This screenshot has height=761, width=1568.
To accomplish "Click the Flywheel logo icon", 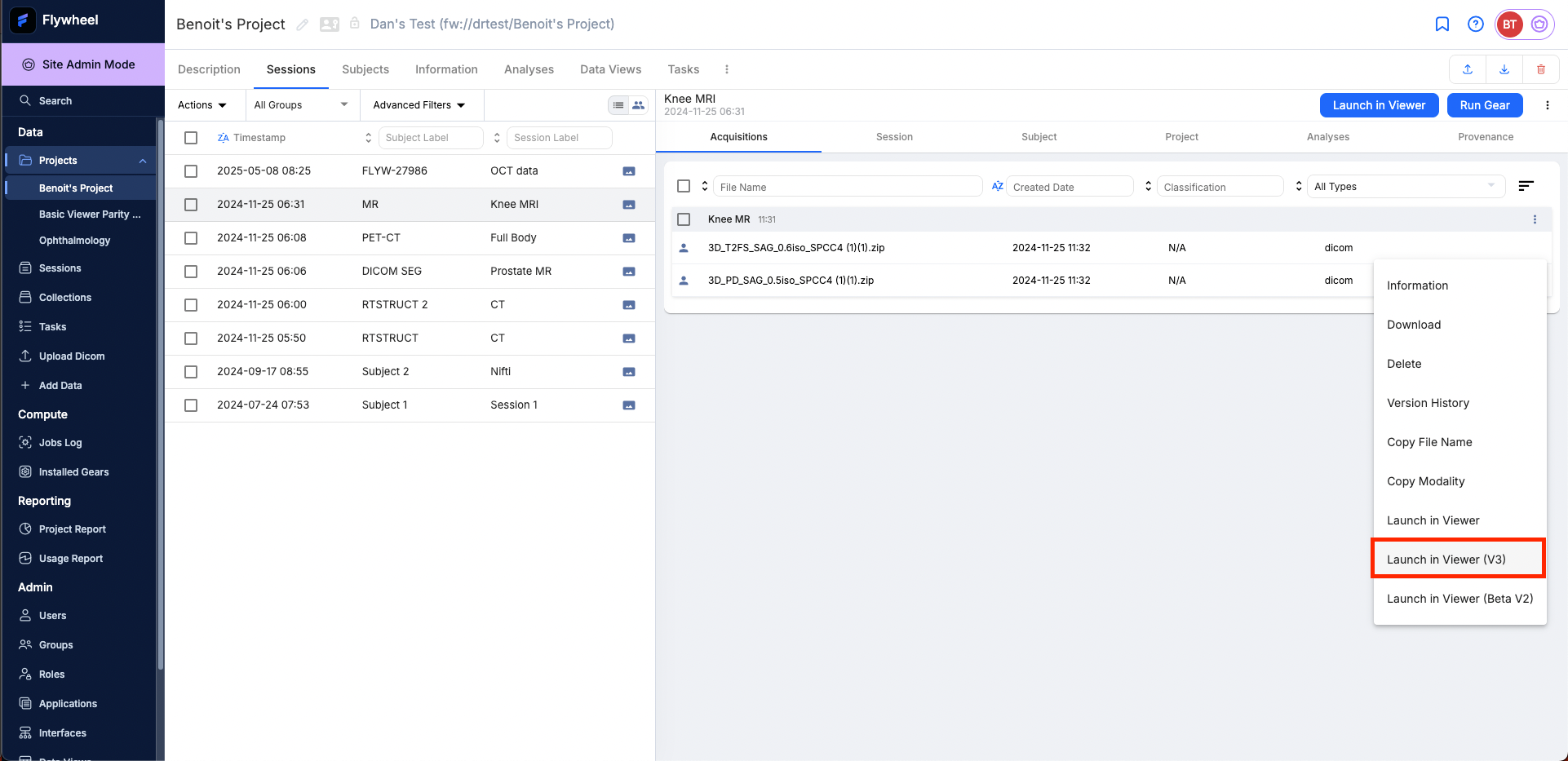I will 23,20.
